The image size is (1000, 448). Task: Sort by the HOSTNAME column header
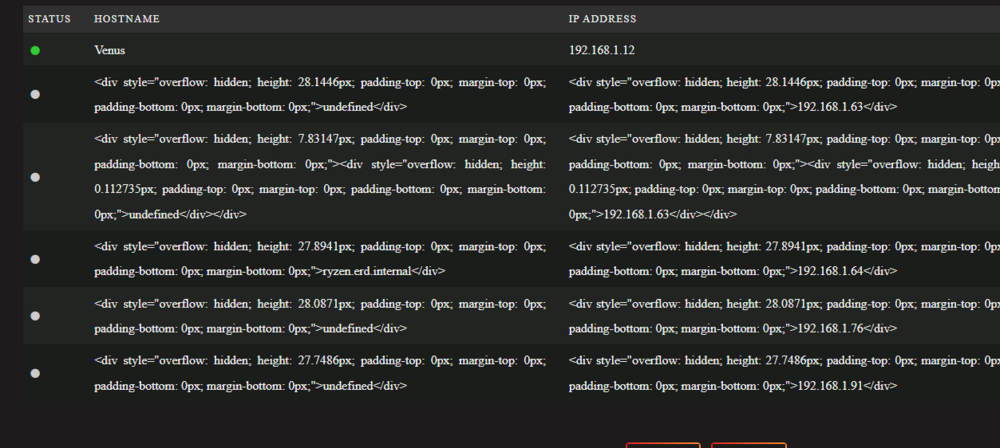point(127,19)
